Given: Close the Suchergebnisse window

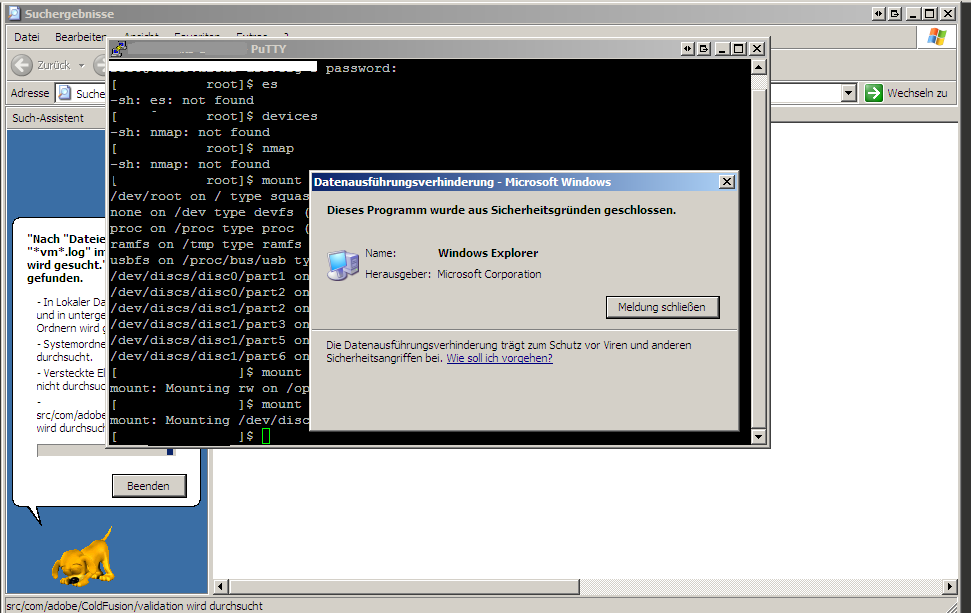Looking at the screenshot, I should coord(948,13).
